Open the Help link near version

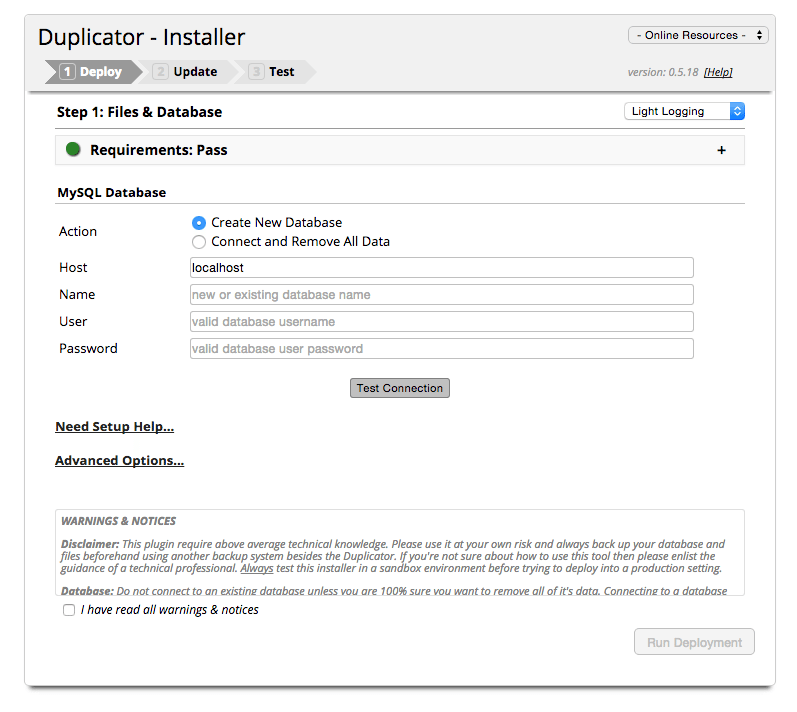click(x=718, y=73)
